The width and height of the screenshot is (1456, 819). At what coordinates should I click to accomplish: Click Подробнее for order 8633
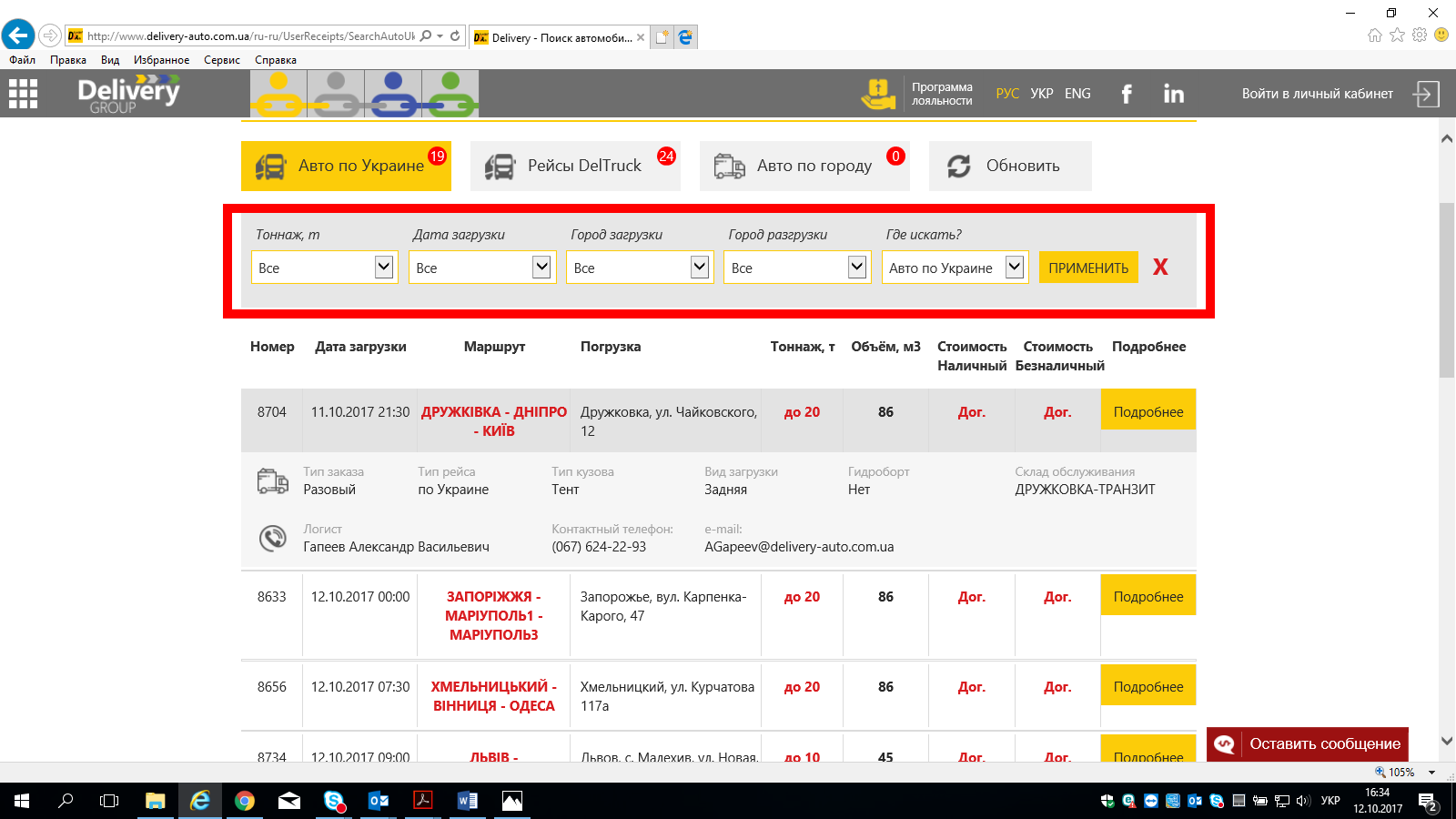click(x=1148, y=596)
